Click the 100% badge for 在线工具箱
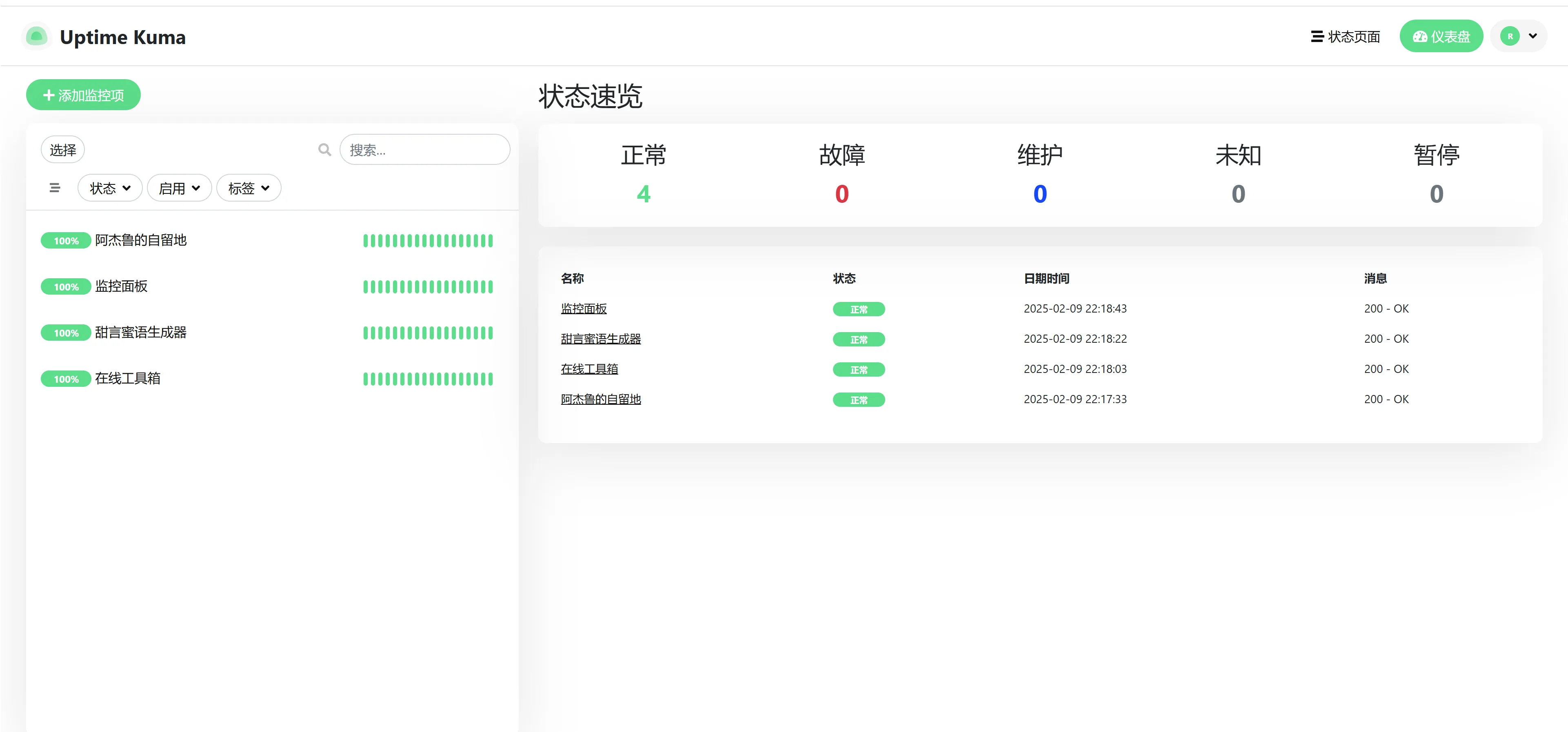This screenshot has width=1568, height=732. [66, 379]
